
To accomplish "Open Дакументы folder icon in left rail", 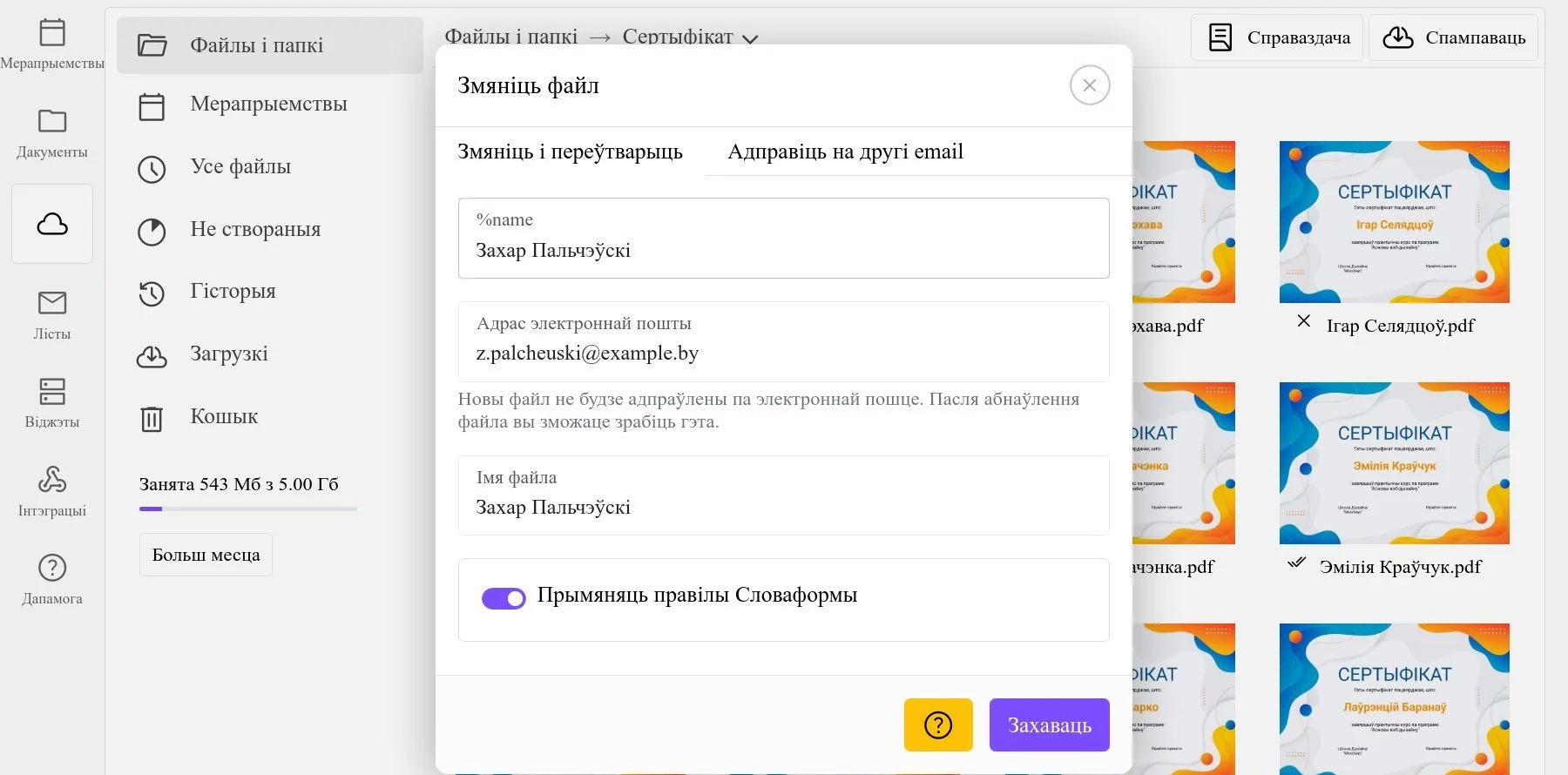I will click(x=52, y=121).
